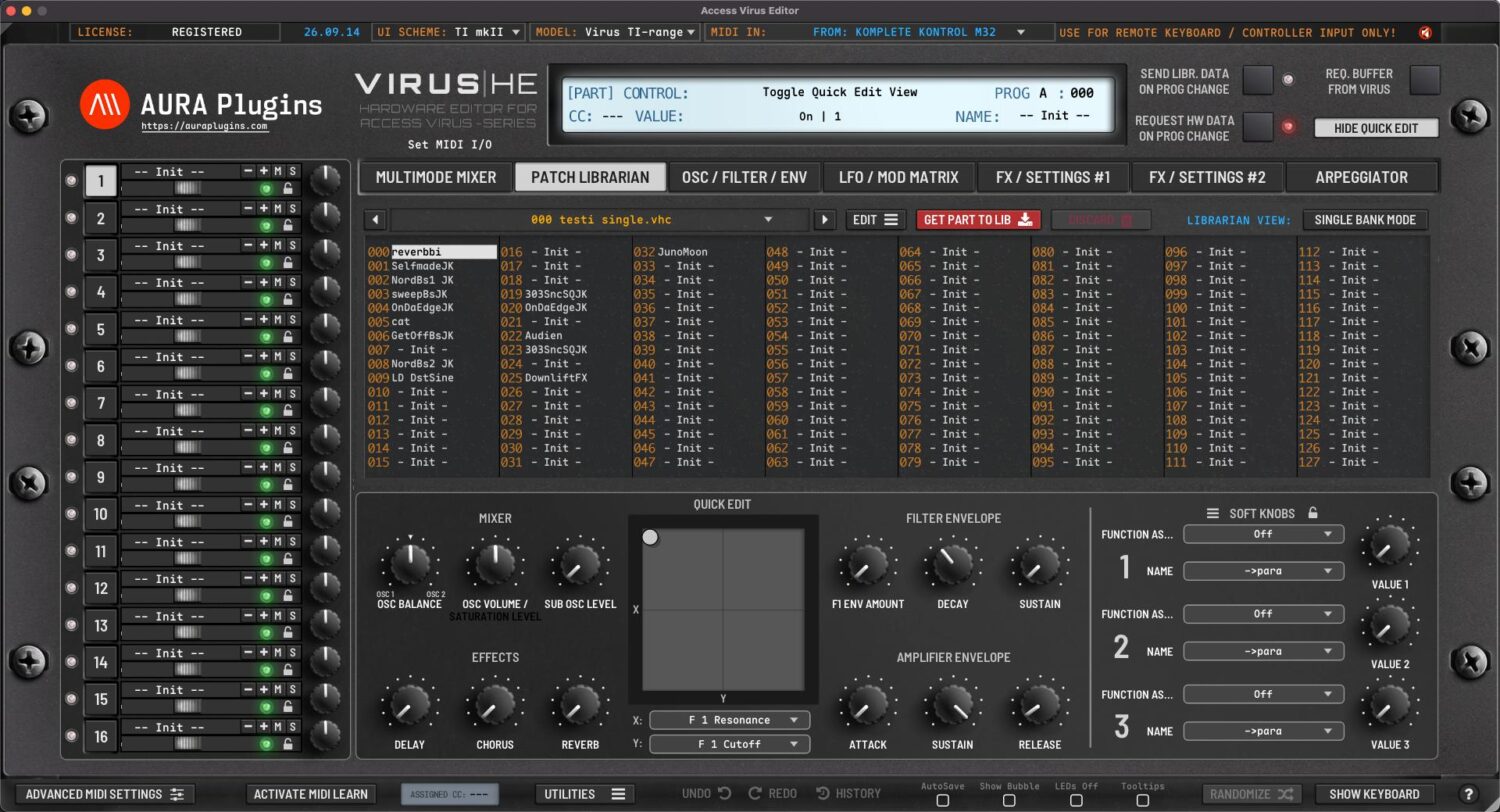The width and height of the screenshot is (1500, 812).
Task: Click the padlock icon on part 9
Action: point(288,484)
